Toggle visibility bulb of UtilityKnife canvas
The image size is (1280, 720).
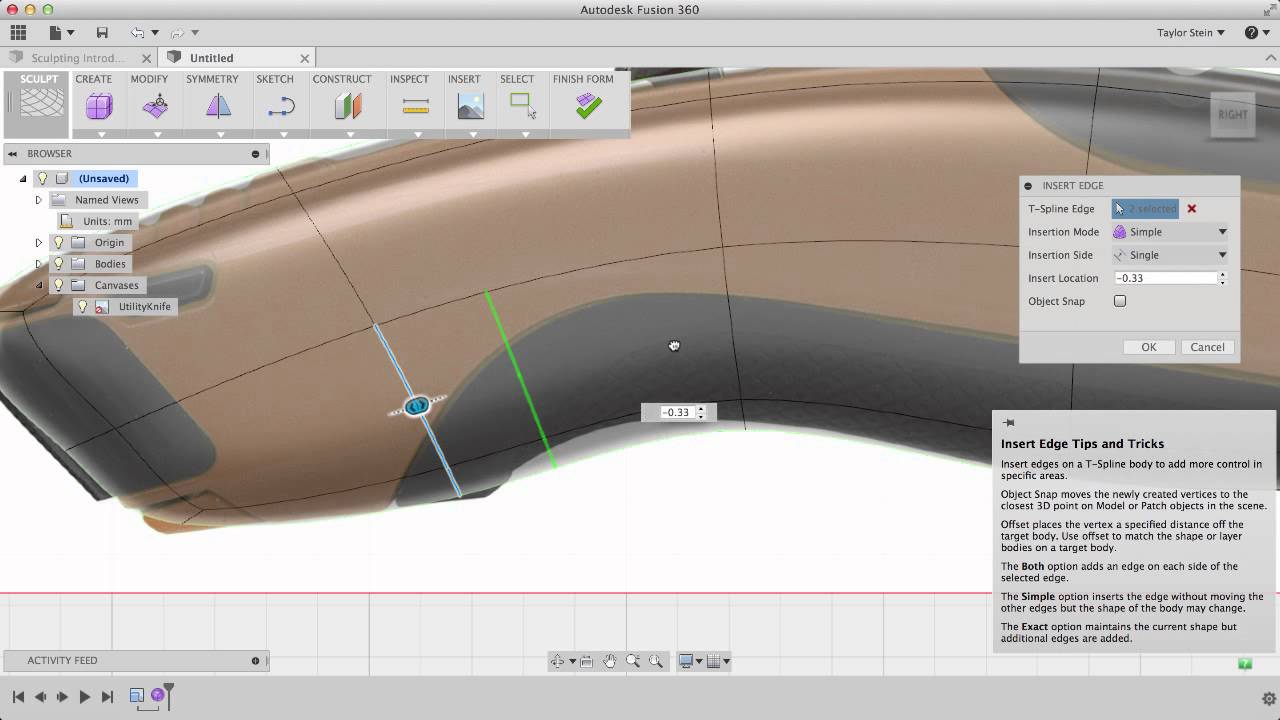[83, 306]
